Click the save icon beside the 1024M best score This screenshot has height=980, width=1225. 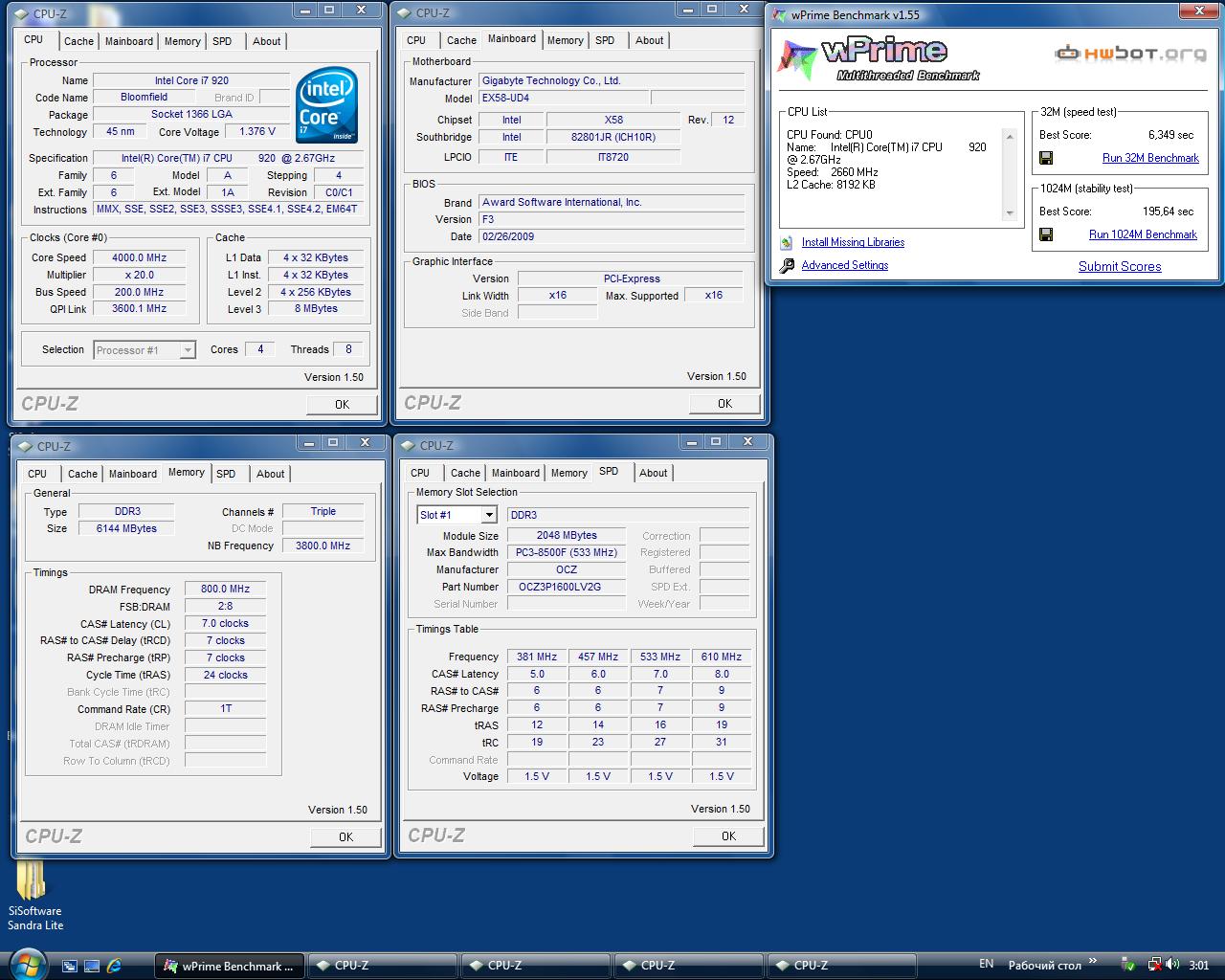[1046, 234]
